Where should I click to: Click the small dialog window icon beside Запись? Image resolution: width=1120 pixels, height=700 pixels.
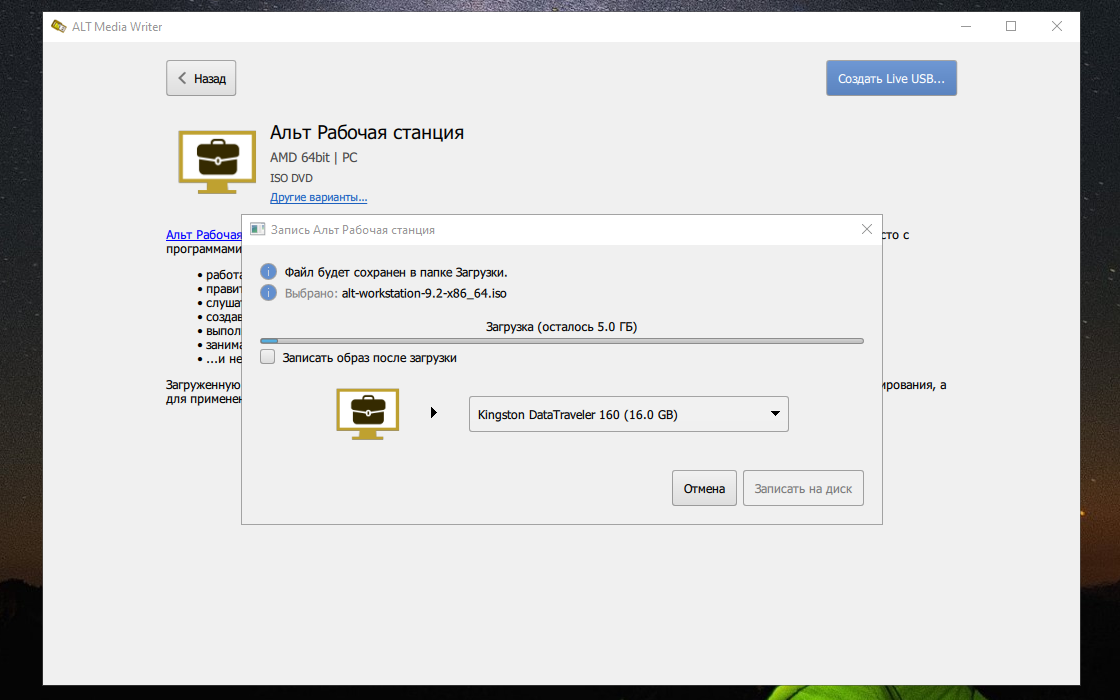[257, 229]
